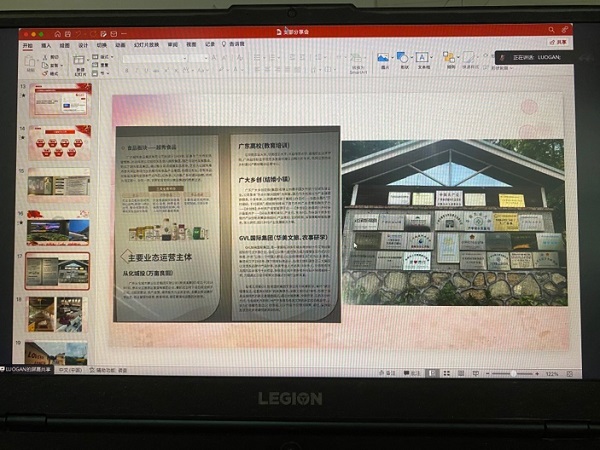Toggle Normal view button in status bar
600x450 pixels.
coord(432,372)
